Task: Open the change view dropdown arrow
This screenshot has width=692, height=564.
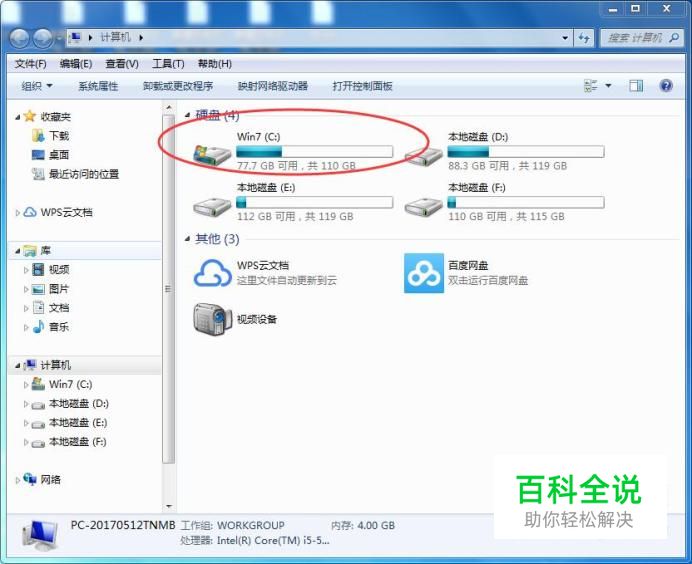Action: point(608,86)
